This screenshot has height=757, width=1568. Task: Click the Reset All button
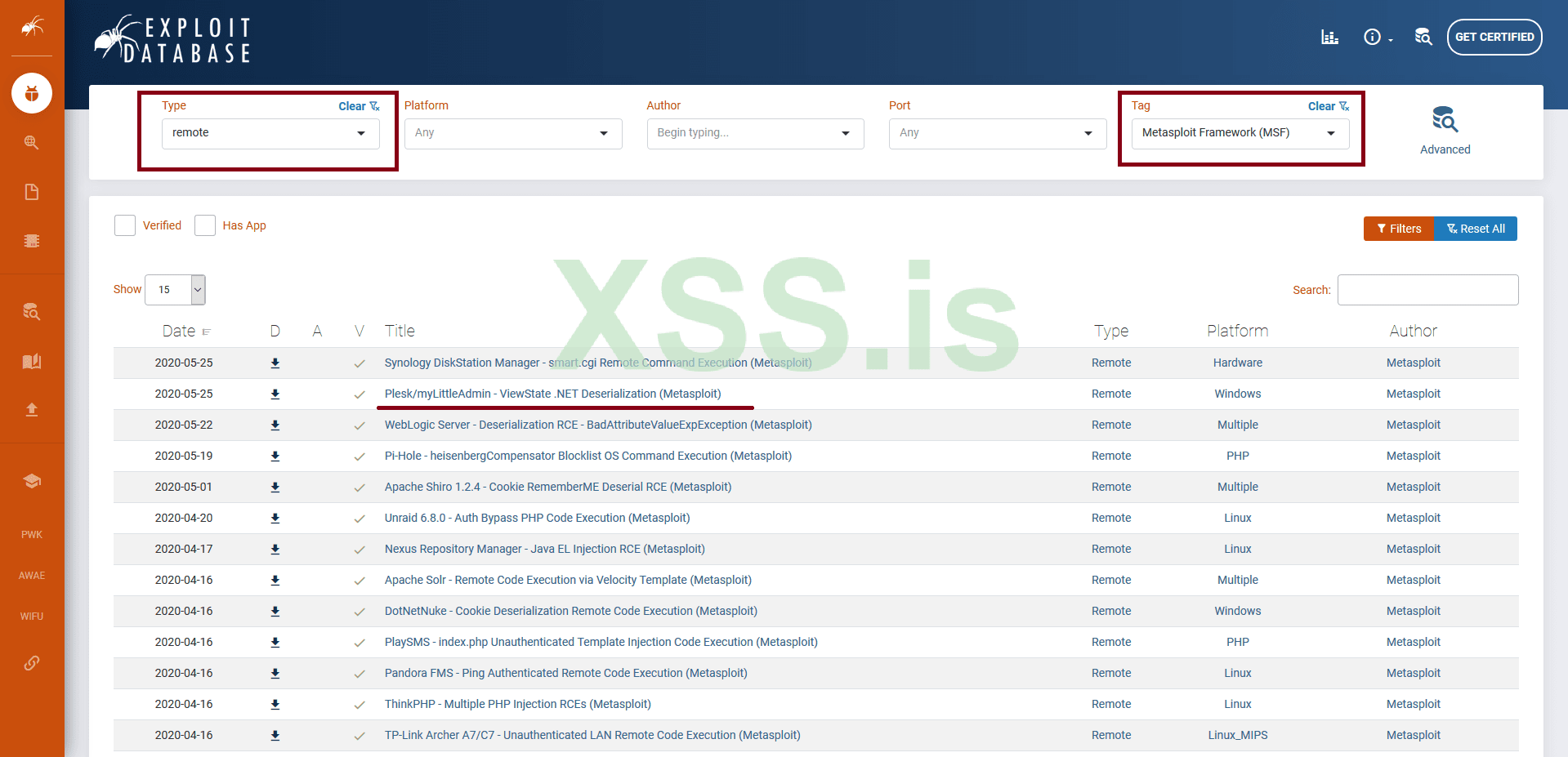tap(1476, 229)
